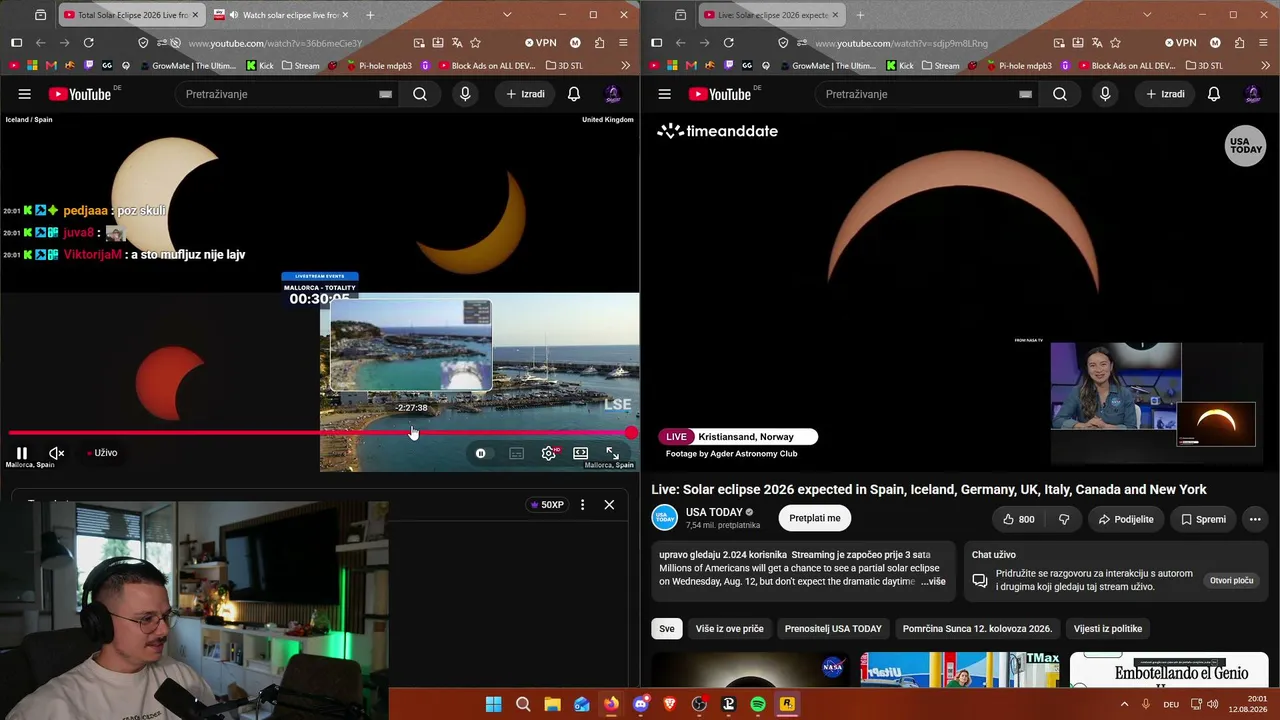Image resolution: width=1280 pixels, height=720 pixels.
Task: Toggle VPN in left browser toolbar
Action: pyautogui.click(x=541, y=43)
